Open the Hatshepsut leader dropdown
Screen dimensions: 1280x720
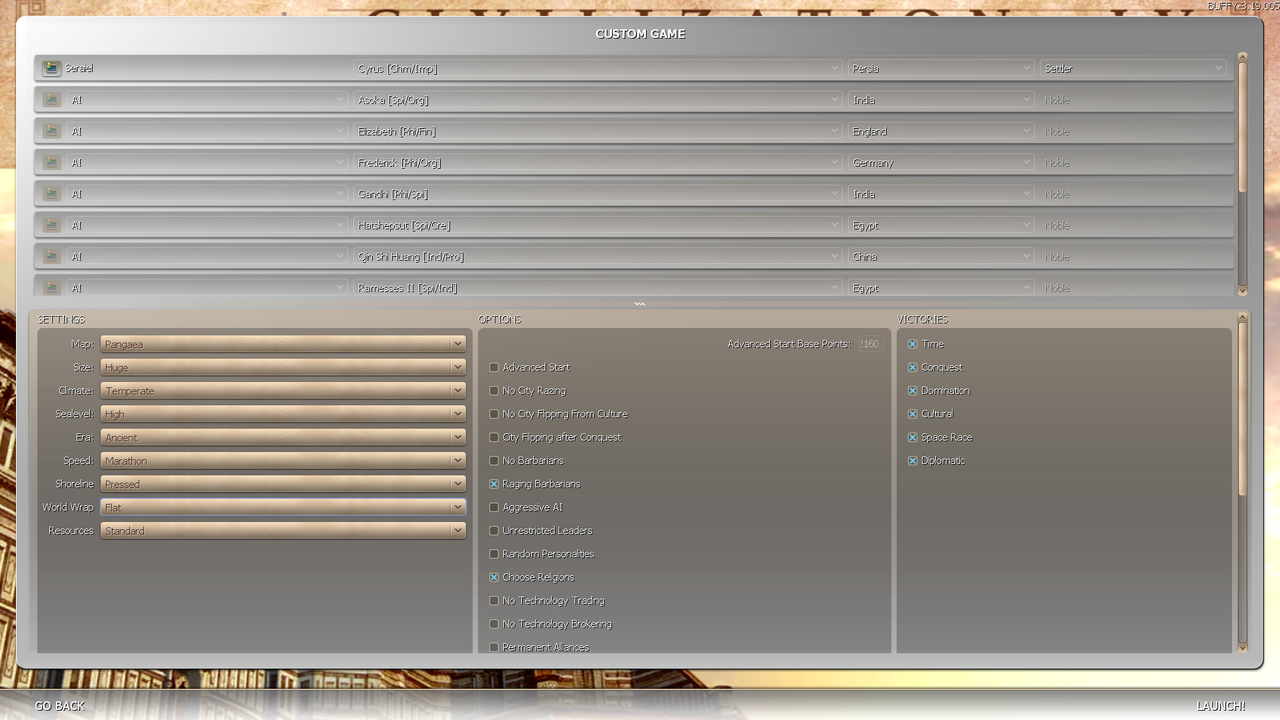click(598, 225)
